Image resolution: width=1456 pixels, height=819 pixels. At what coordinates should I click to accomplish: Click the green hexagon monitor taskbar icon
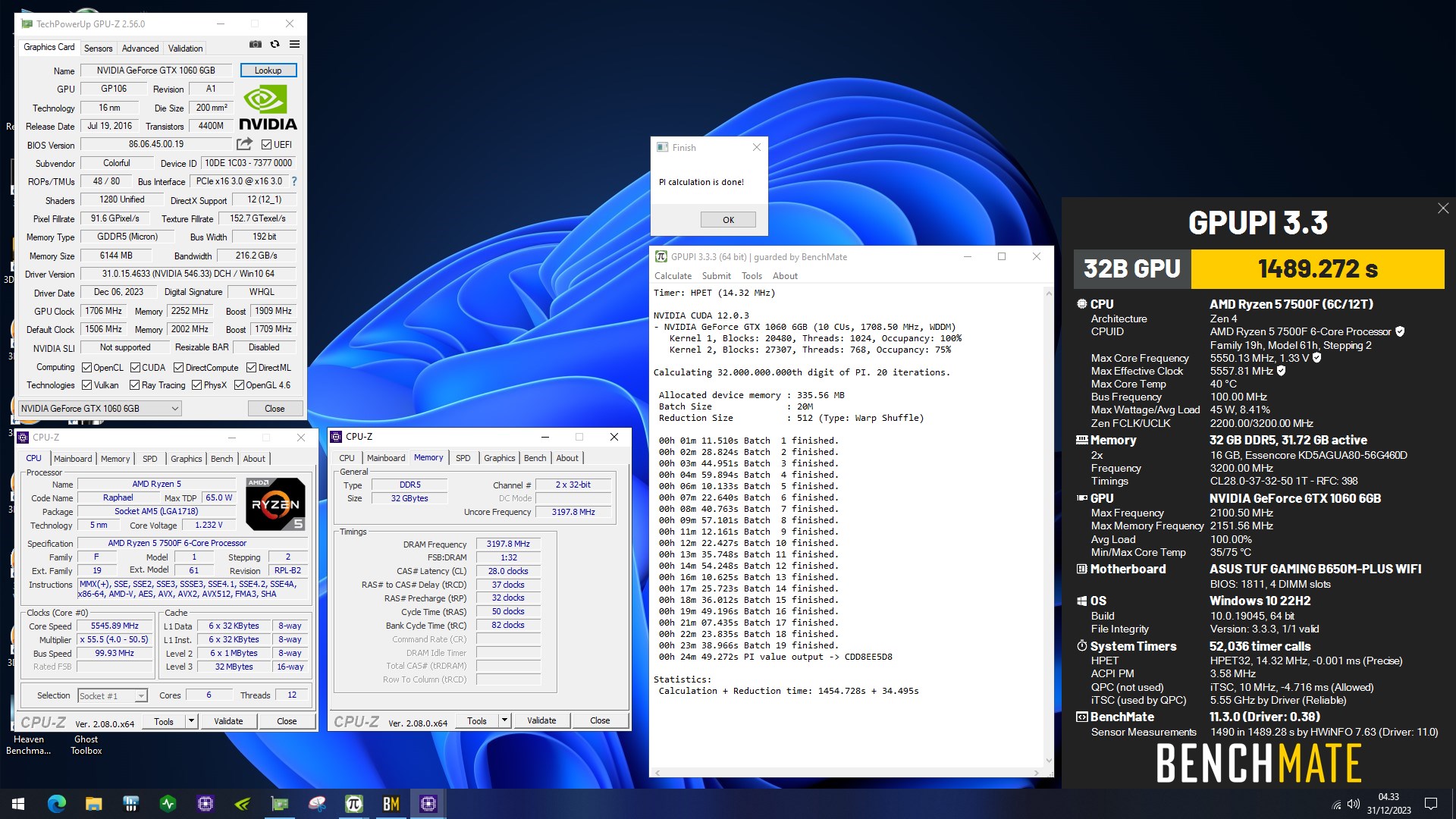pos(168,804)
